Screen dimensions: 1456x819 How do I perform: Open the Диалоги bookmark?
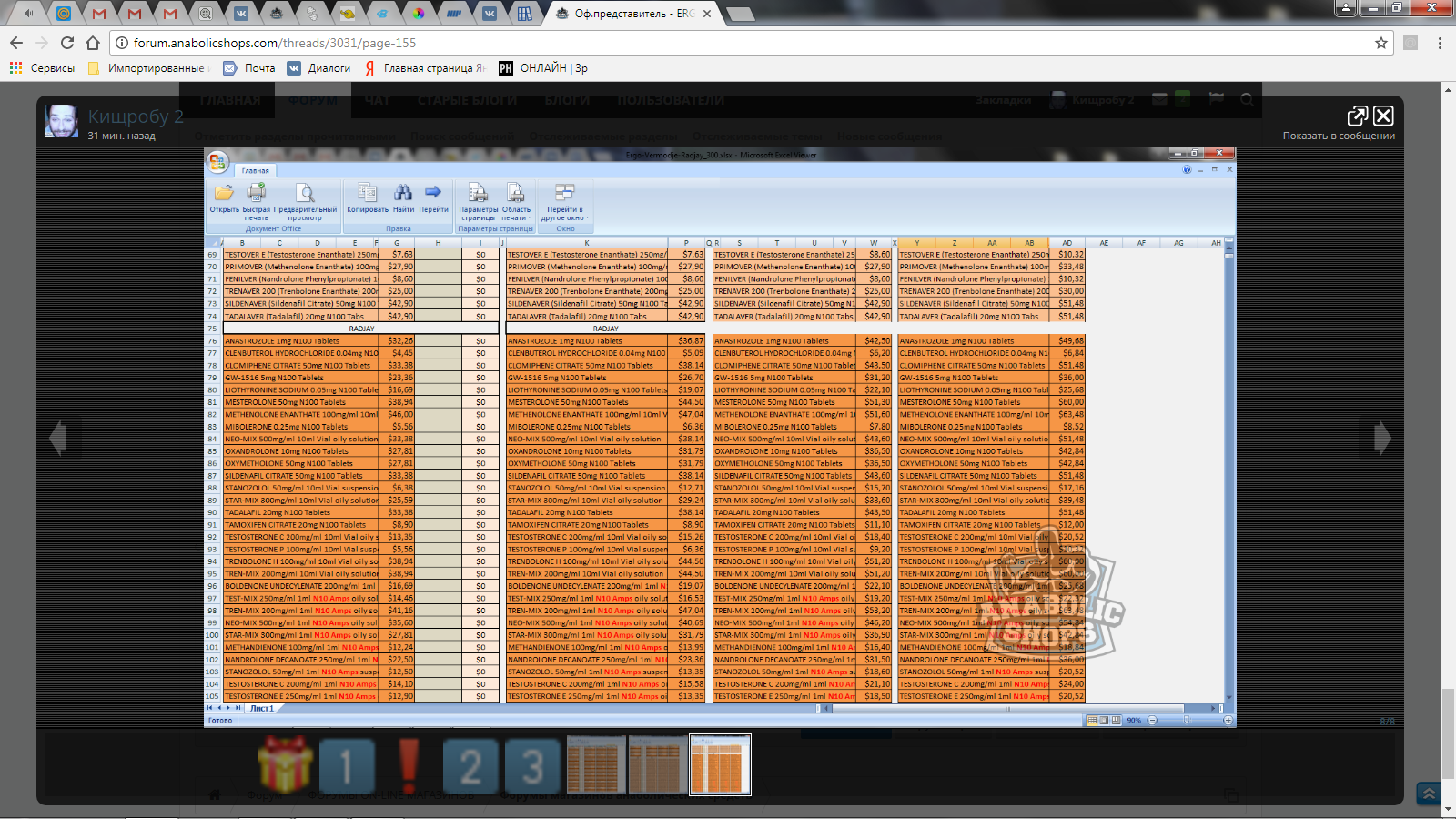tap(318, 68)
